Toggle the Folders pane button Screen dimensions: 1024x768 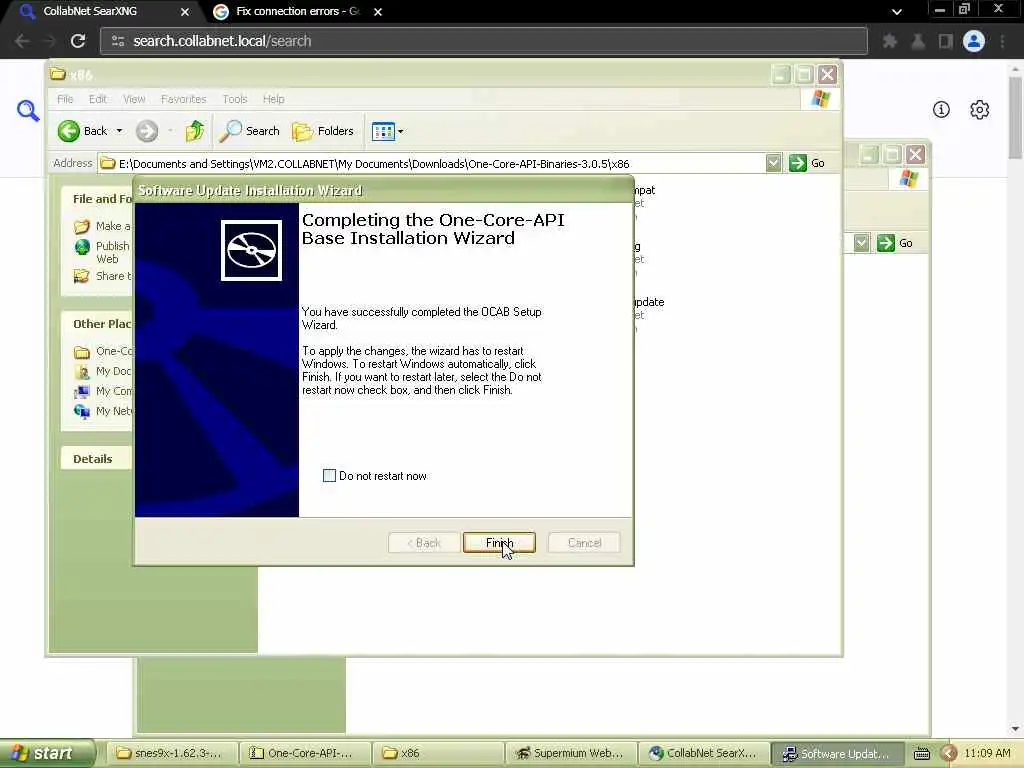point(322,131)
